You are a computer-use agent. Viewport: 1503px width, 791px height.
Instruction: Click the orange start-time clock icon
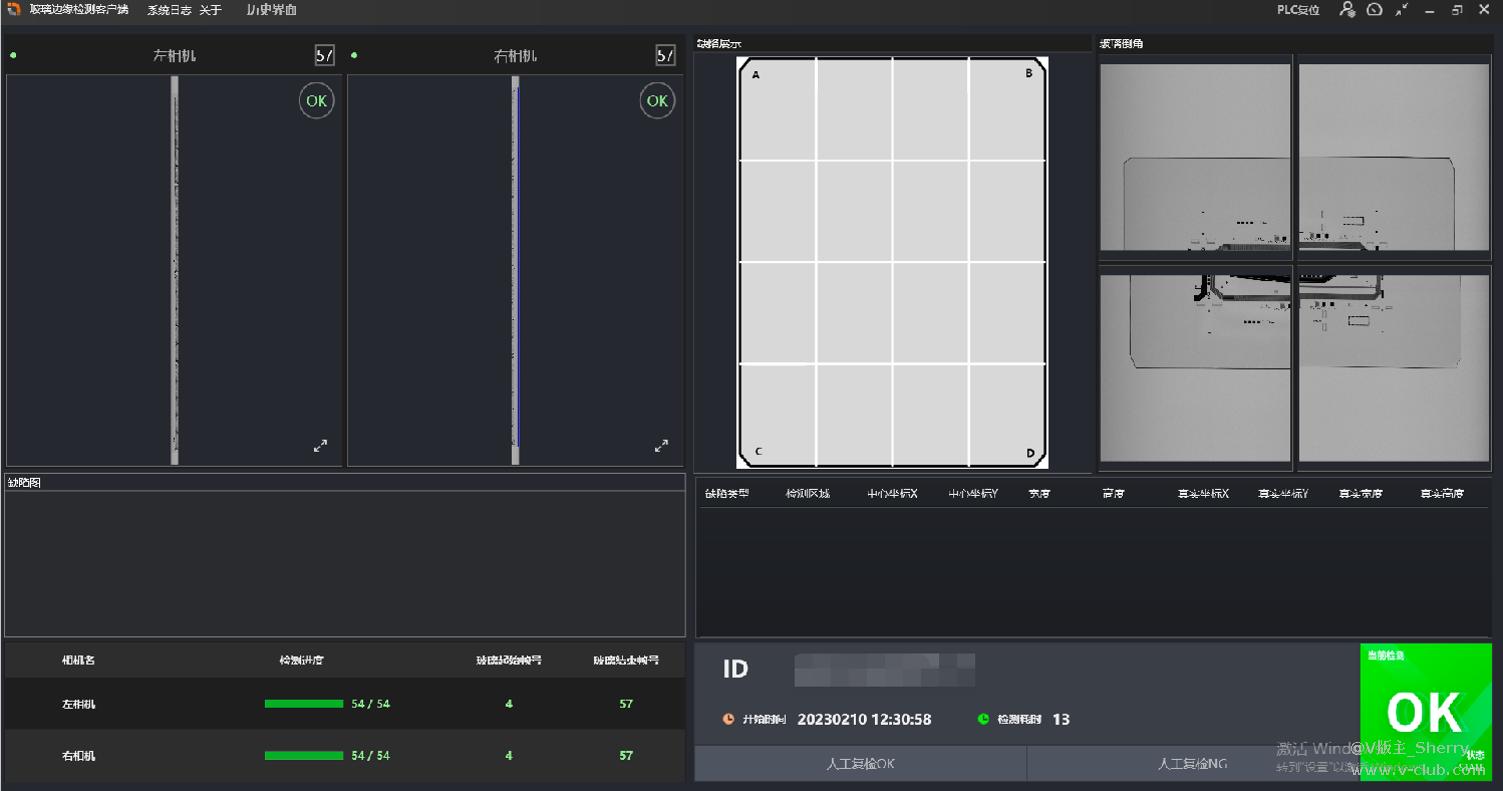tap(728, 719)
